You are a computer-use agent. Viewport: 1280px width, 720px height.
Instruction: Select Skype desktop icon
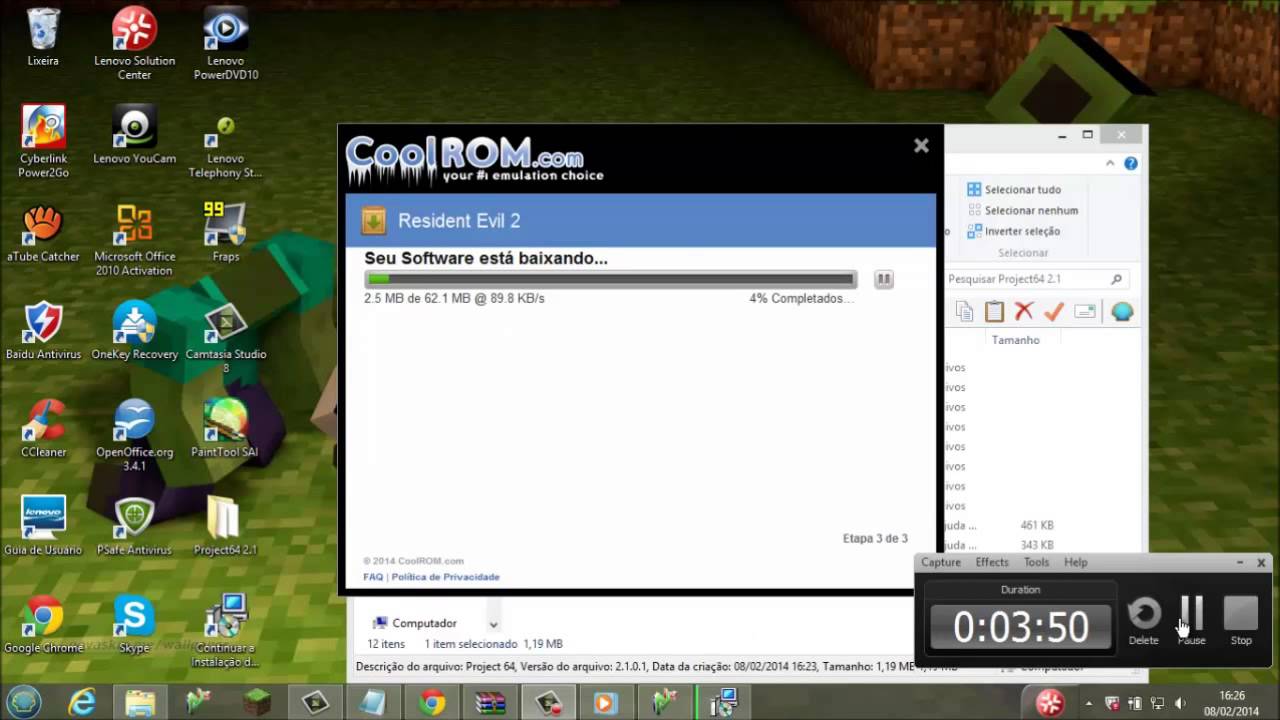point(134,625)
